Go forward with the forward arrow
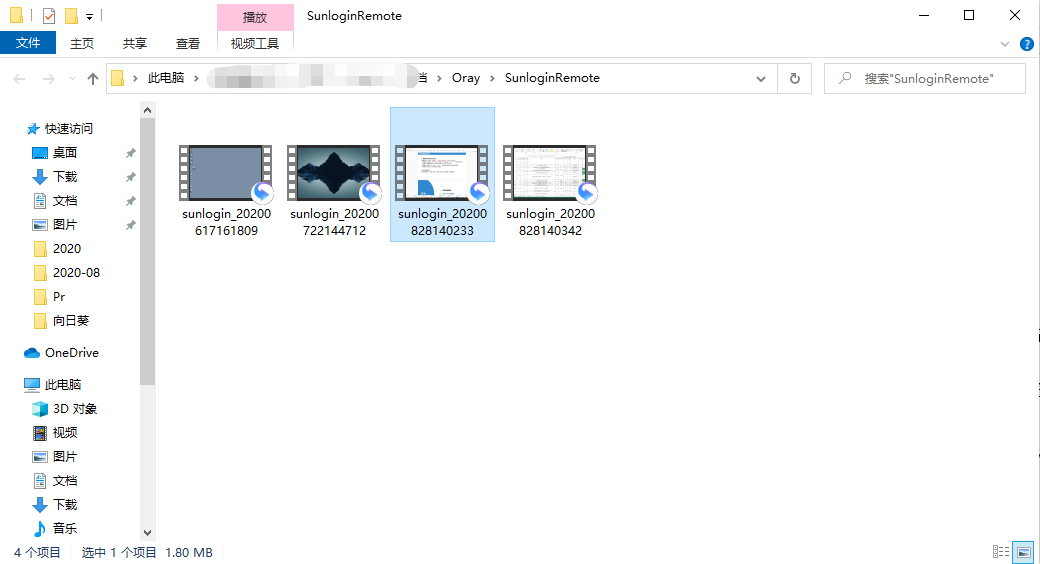The image size is (1040, 564). [48, 79]
